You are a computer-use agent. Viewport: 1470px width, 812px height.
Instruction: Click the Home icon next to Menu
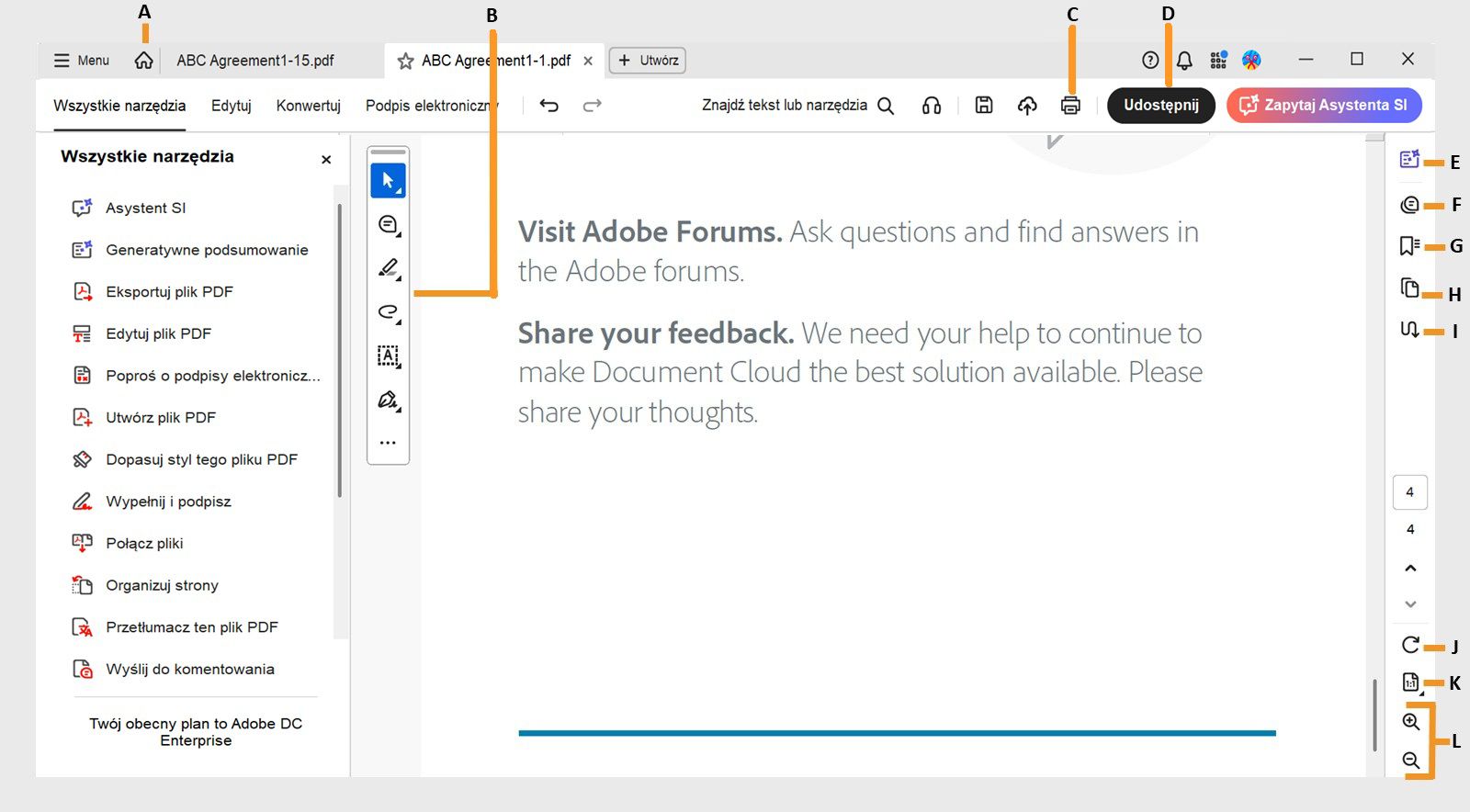coord(143,61)
